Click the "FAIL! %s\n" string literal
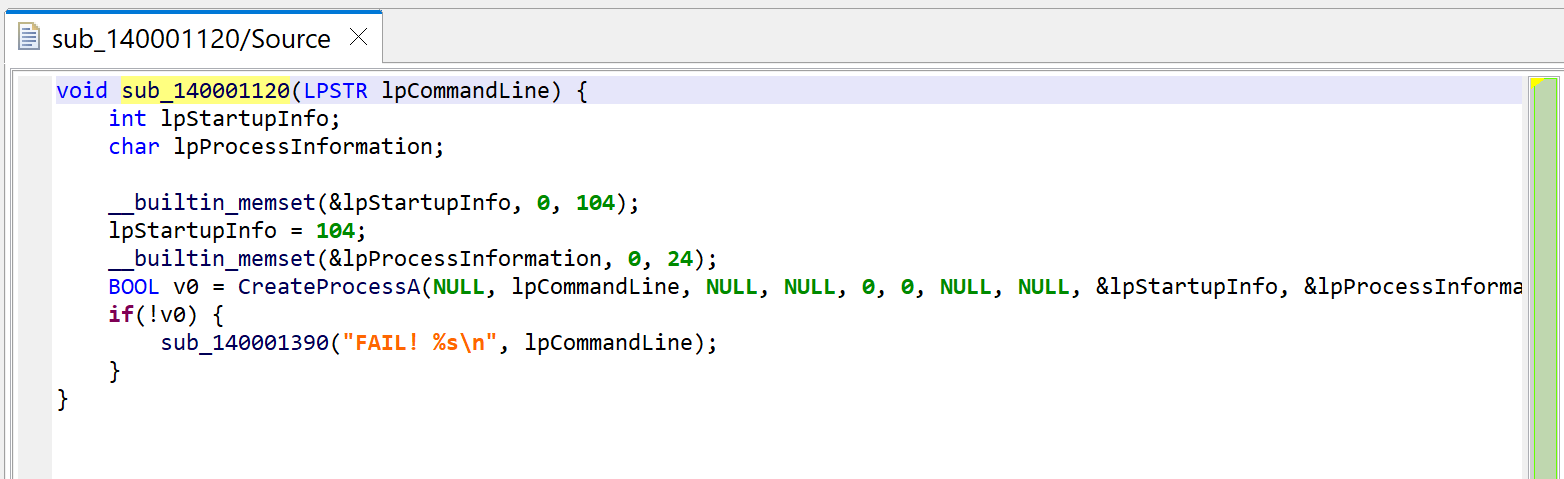 coord(419,343)
